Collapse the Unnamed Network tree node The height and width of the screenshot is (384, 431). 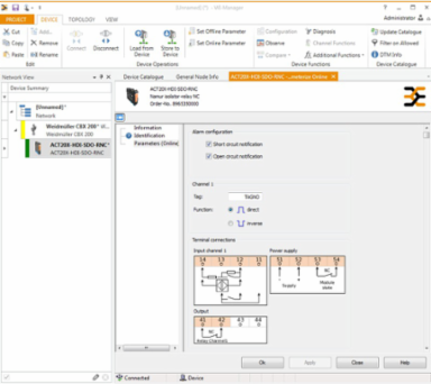tap(11, 112)
